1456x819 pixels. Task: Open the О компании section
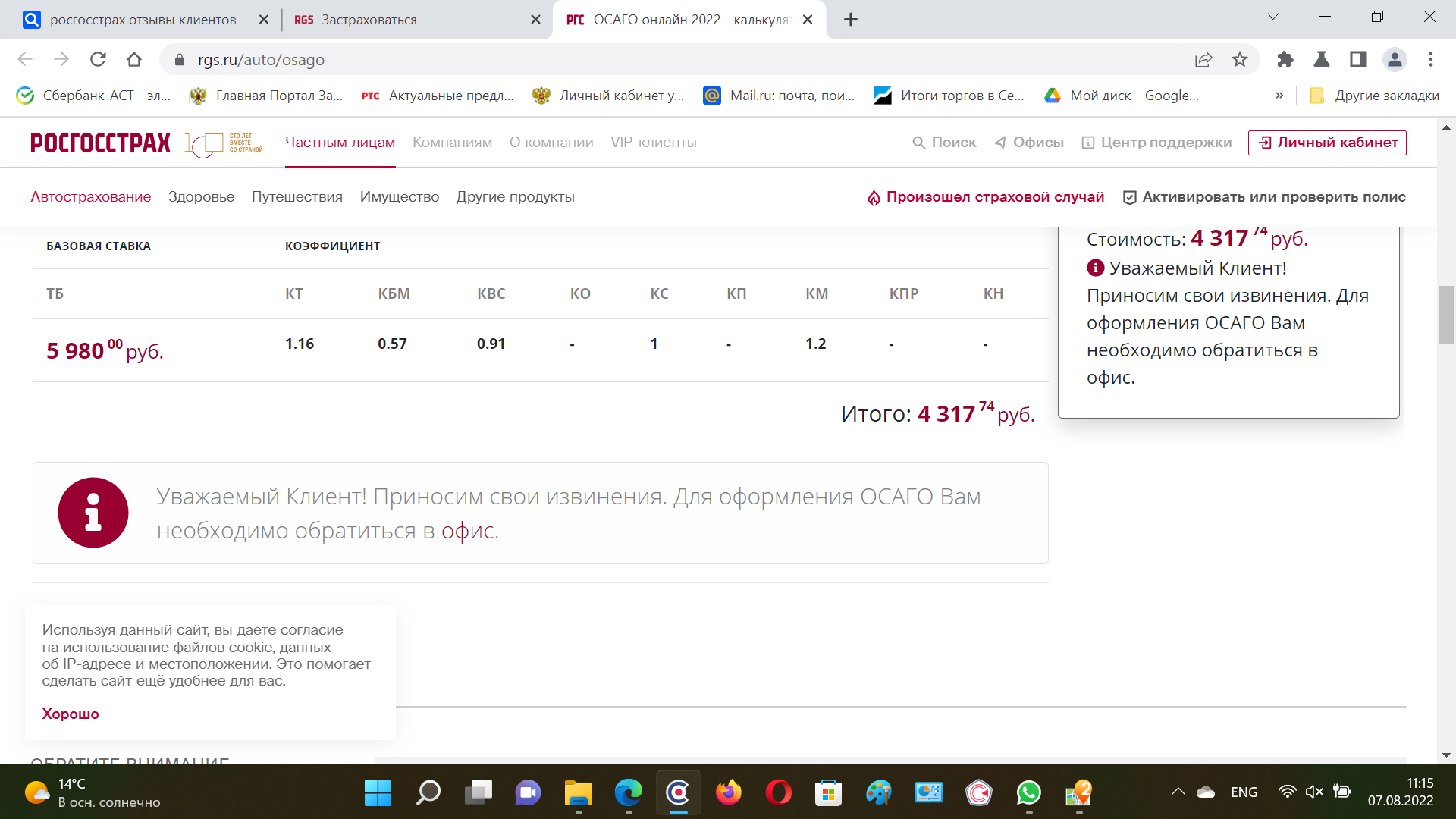click(551, 143)
